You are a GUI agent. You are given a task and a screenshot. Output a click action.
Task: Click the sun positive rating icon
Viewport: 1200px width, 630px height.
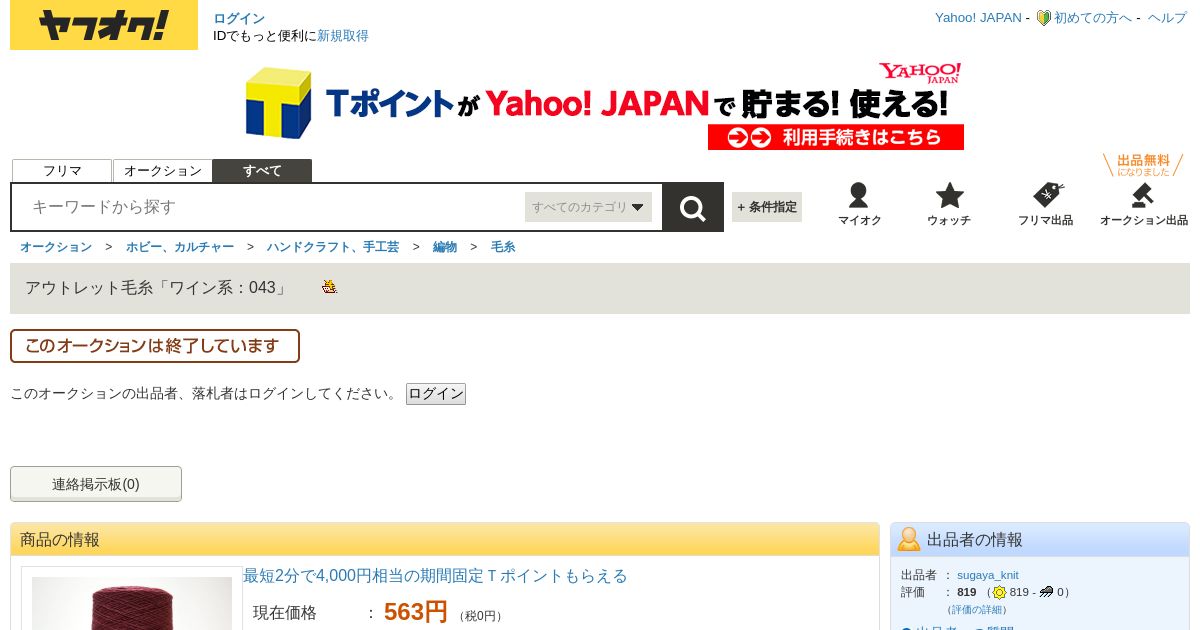[x=999, y=592]
